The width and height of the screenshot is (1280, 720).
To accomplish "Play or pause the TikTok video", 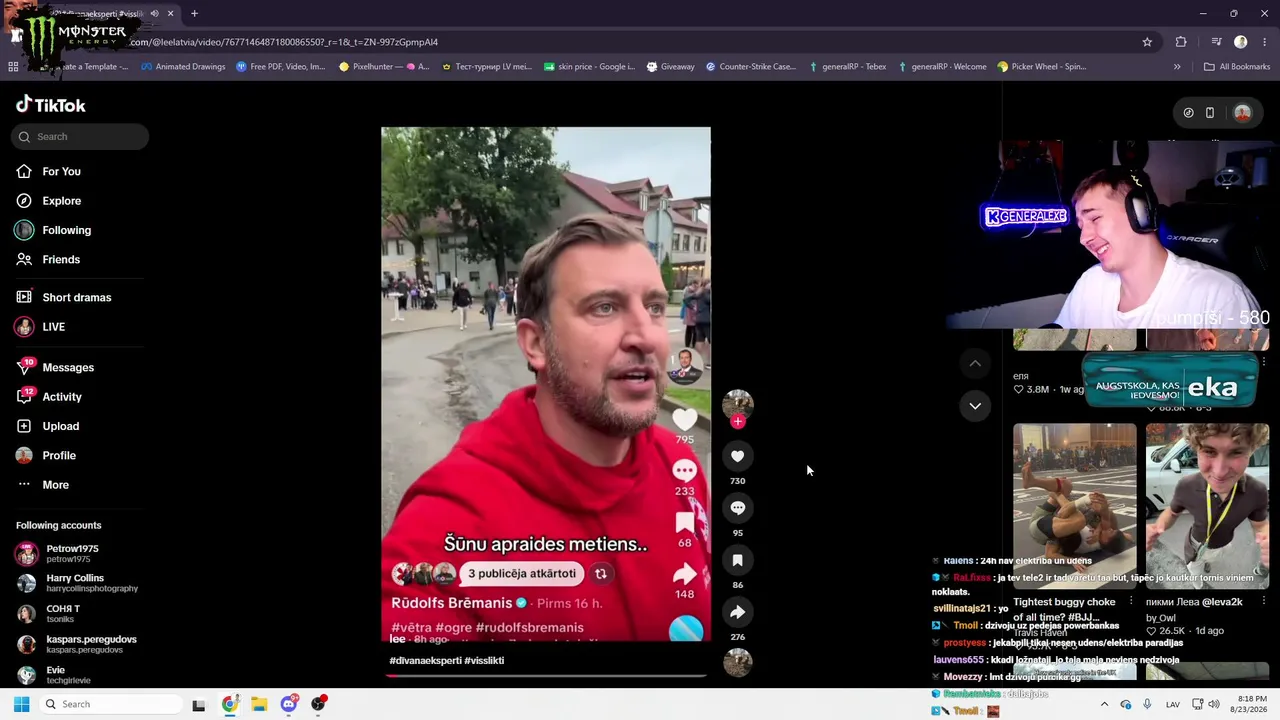I will (x=546, y=384).
